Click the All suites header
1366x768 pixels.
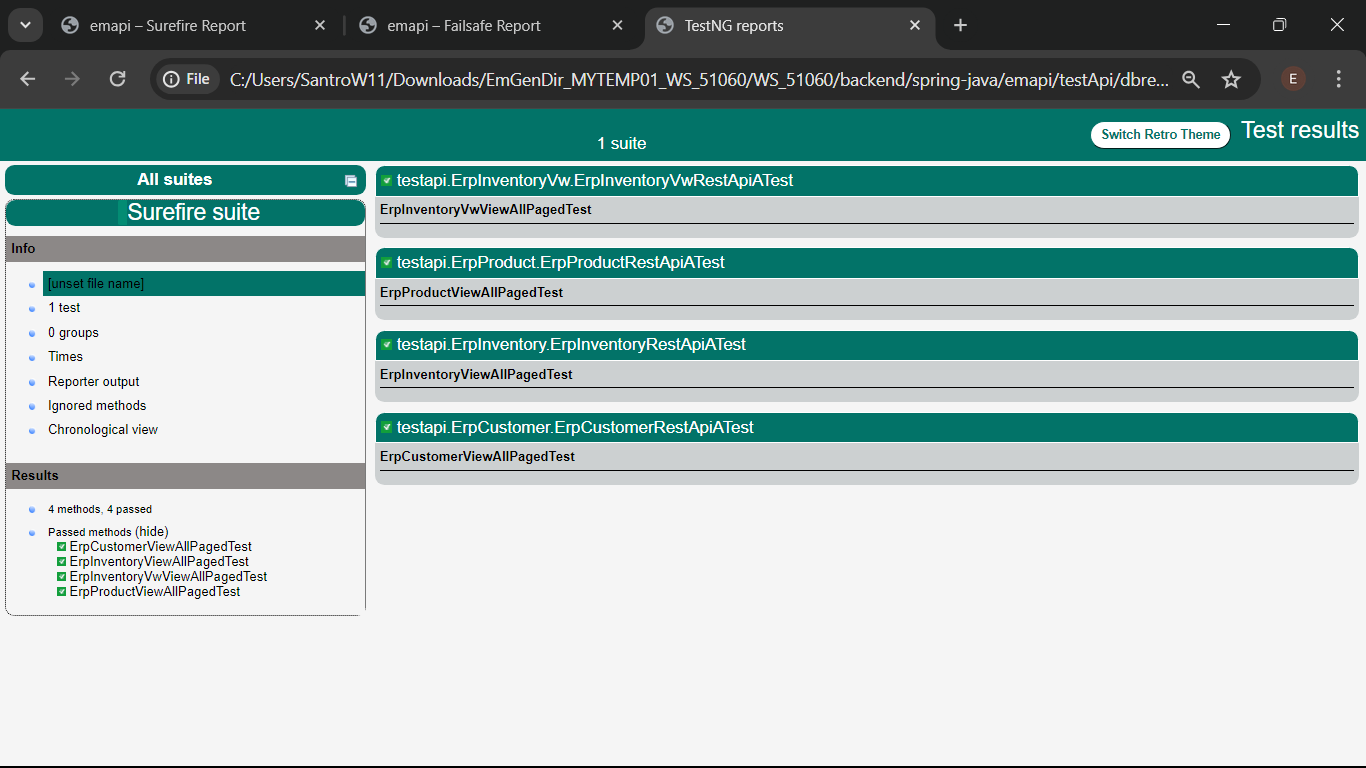pyautogui.click(x=185, y=180)
